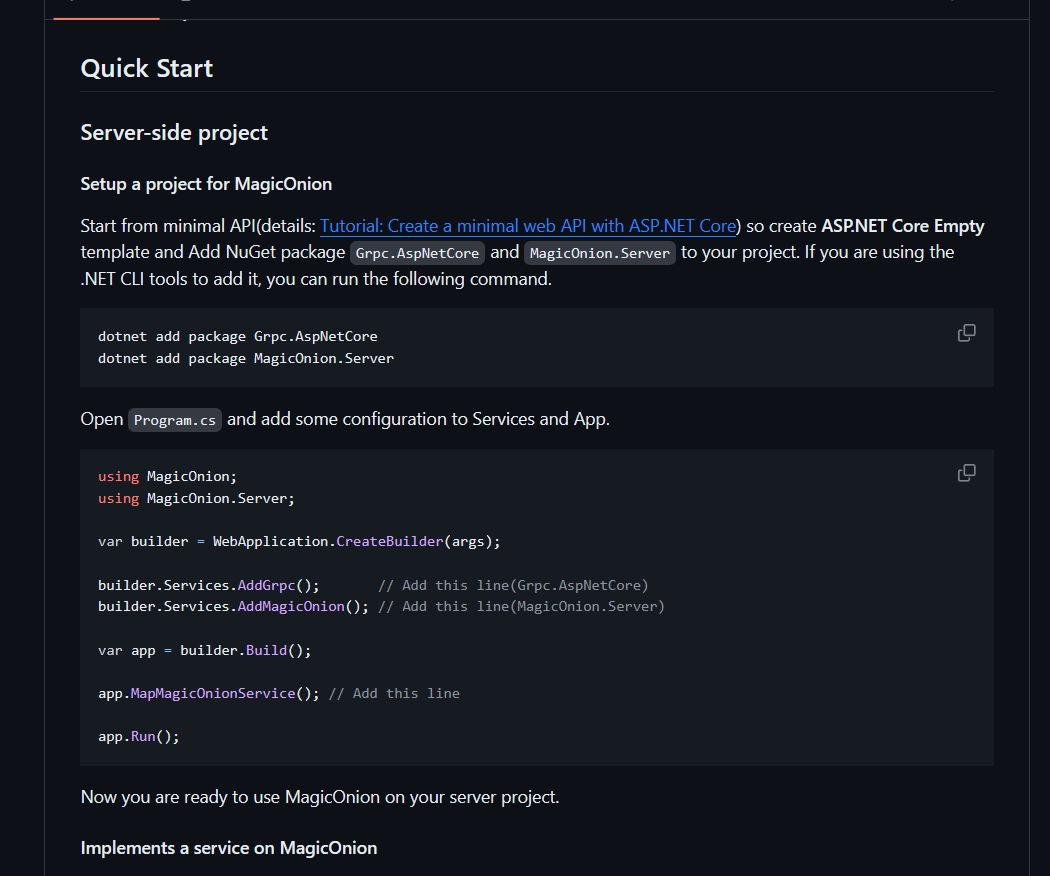Click the bold ASP.NET Core Empty text
1050x876 pixels.
[903, 226]
